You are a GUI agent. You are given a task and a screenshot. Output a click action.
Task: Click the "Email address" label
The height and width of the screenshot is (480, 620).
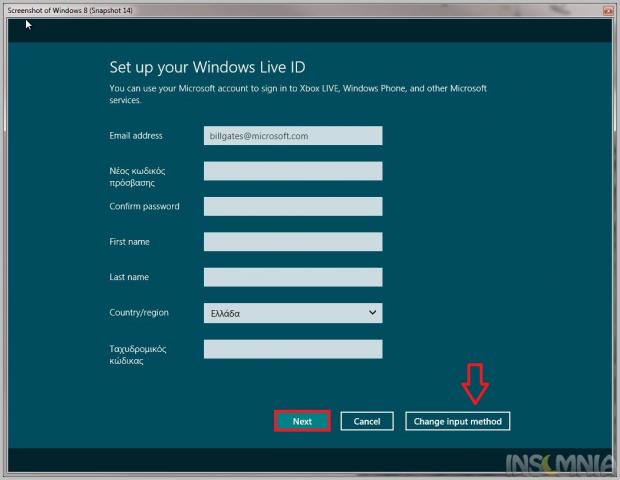[x=136, y=136]
